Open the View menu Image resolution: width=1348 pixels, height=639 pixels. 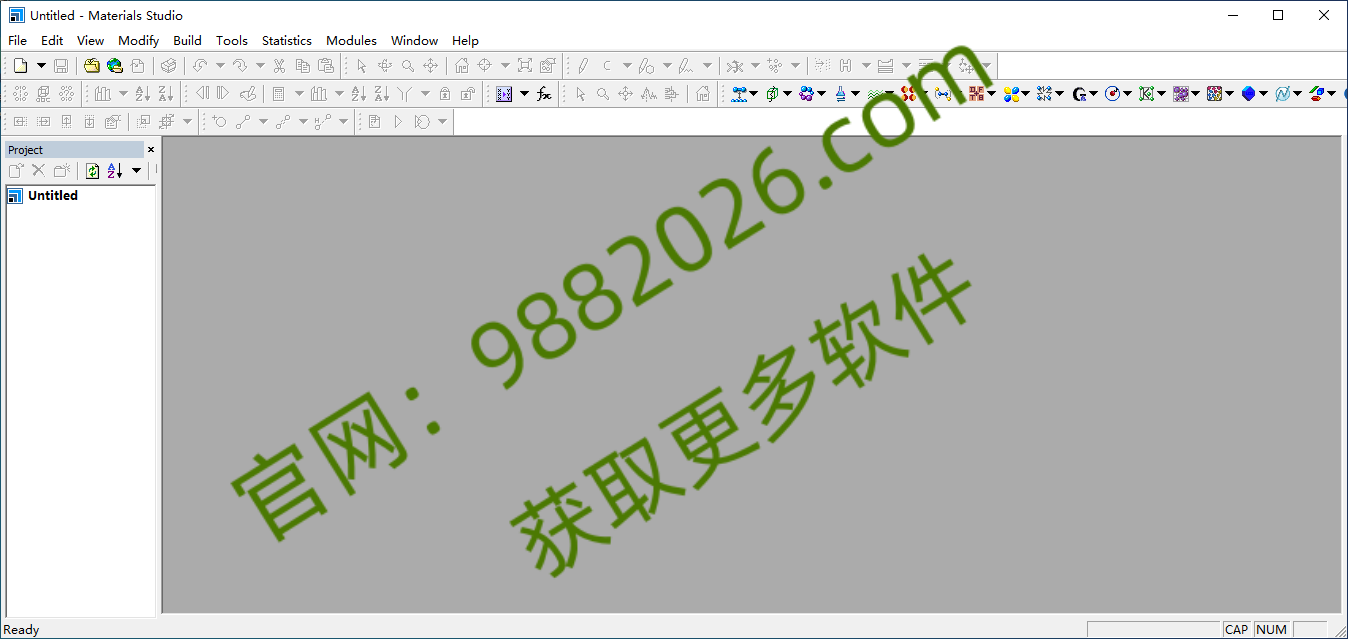pyautogui.click(x=90, y=41)
